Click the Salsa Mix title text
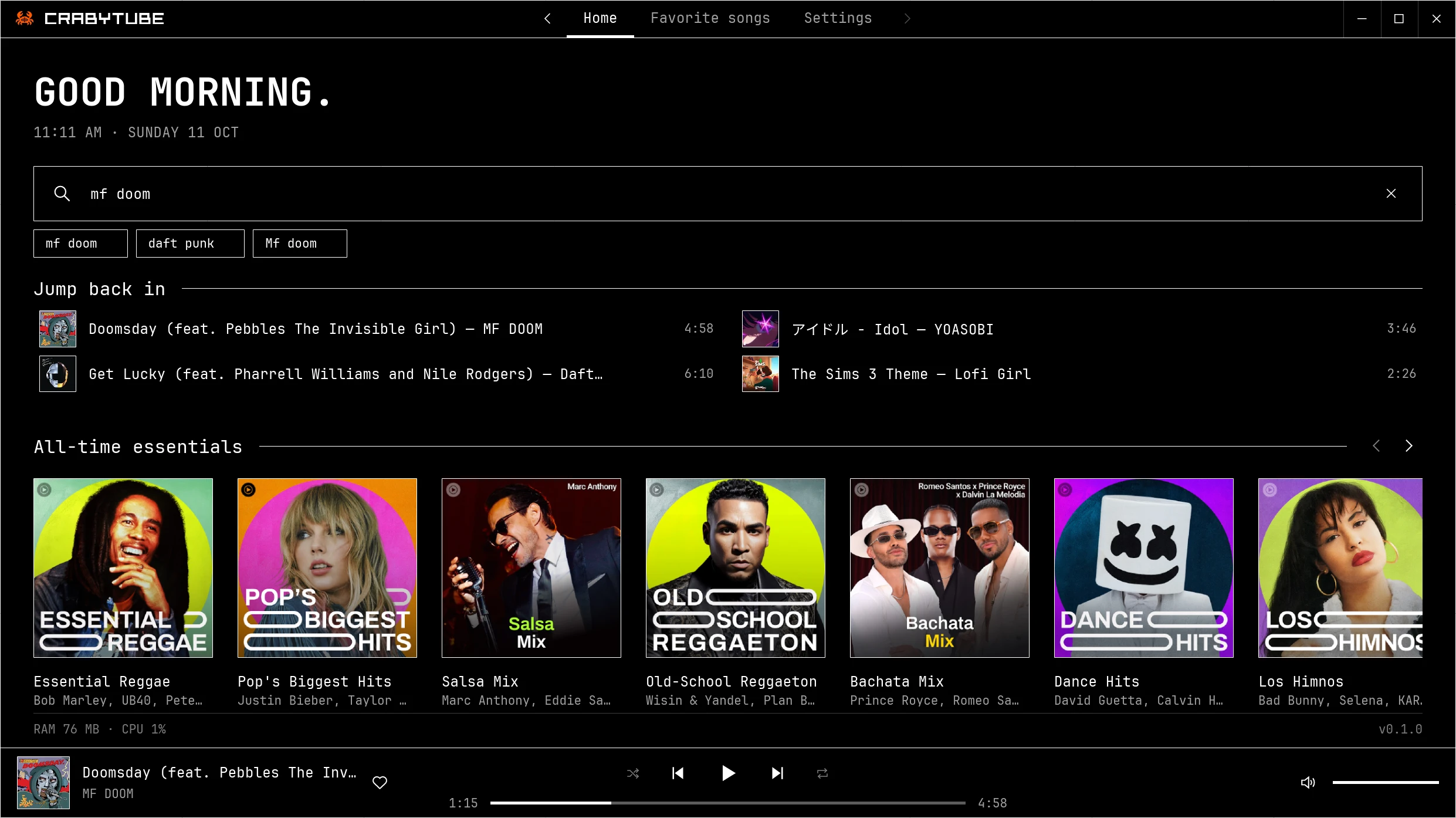The width and height of the screenshot is (1456, 818). (x=480, y=681)
